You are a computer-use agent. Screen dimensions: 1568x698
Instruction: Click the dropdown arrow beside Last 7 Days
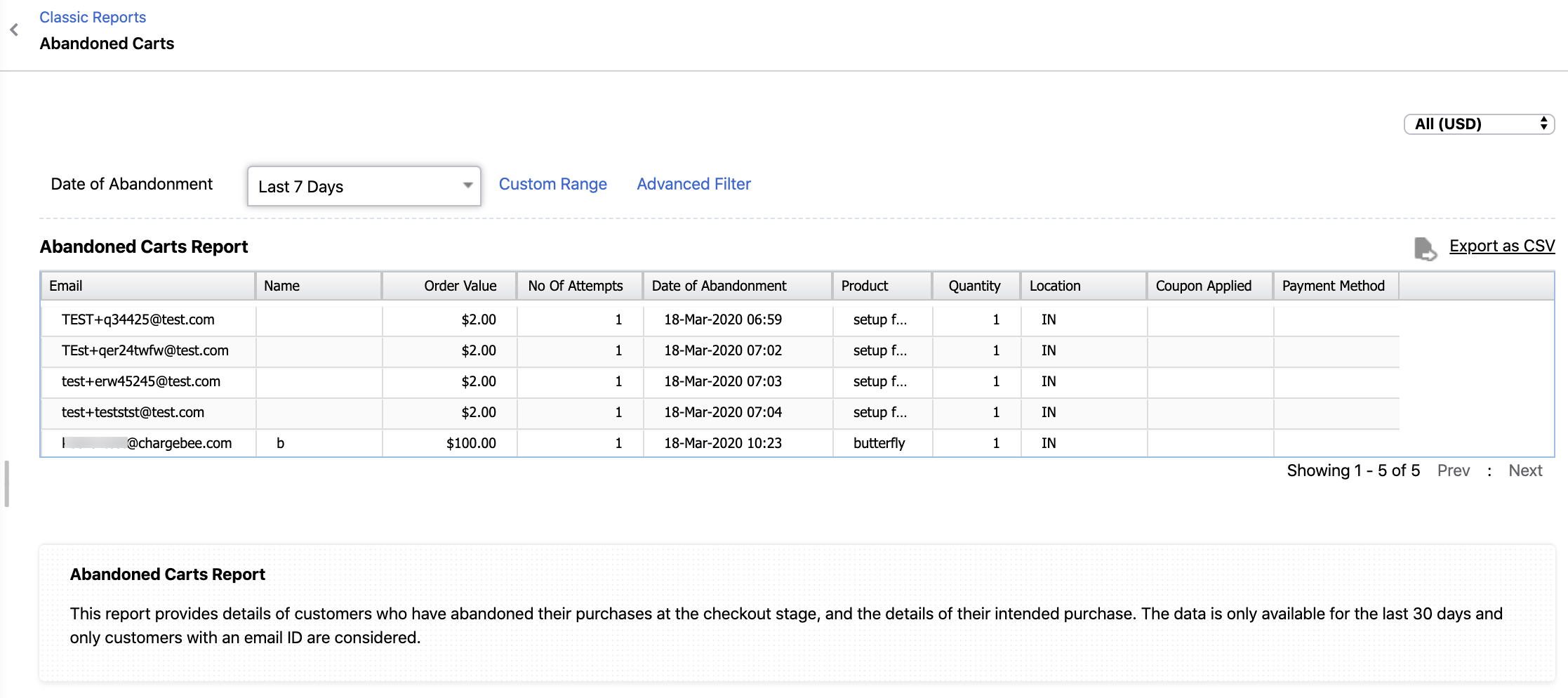click(x=467, y=186)
